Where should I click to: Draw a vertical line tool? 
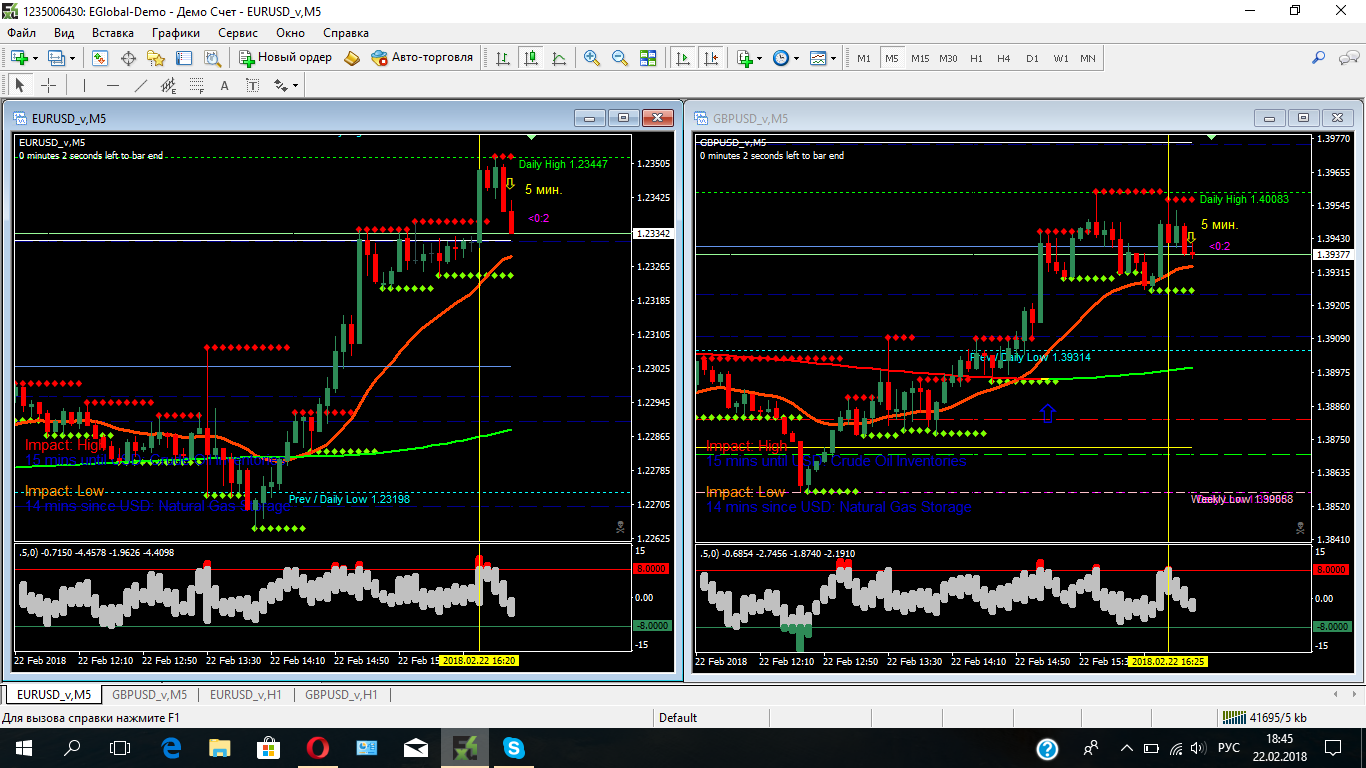[x=85, y=85]
